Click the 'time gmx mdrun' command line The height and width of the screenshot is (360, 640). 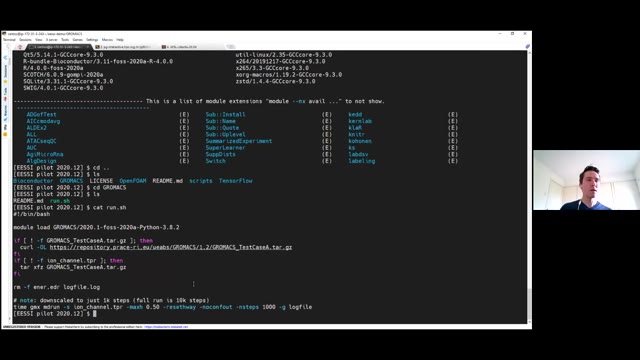(163, 307)
